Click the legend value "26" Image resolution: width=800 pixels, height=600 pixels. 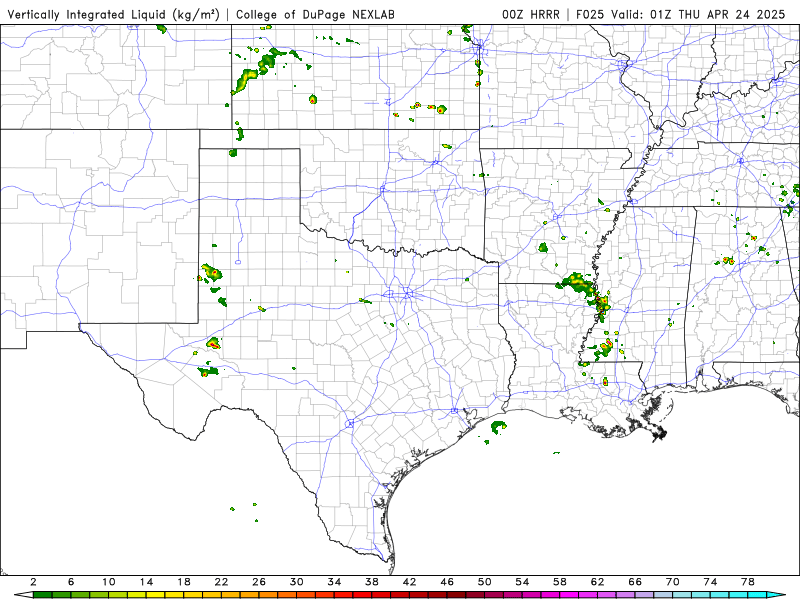(x=259, y=582)
